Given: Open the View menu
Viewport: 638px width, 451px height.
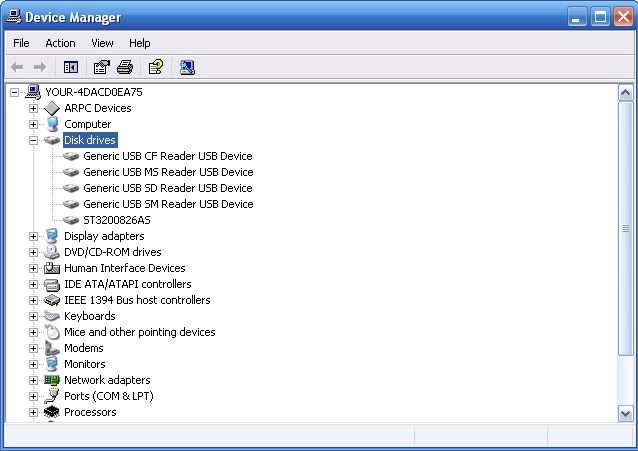Looking at the screenshot, I should 102,43.
